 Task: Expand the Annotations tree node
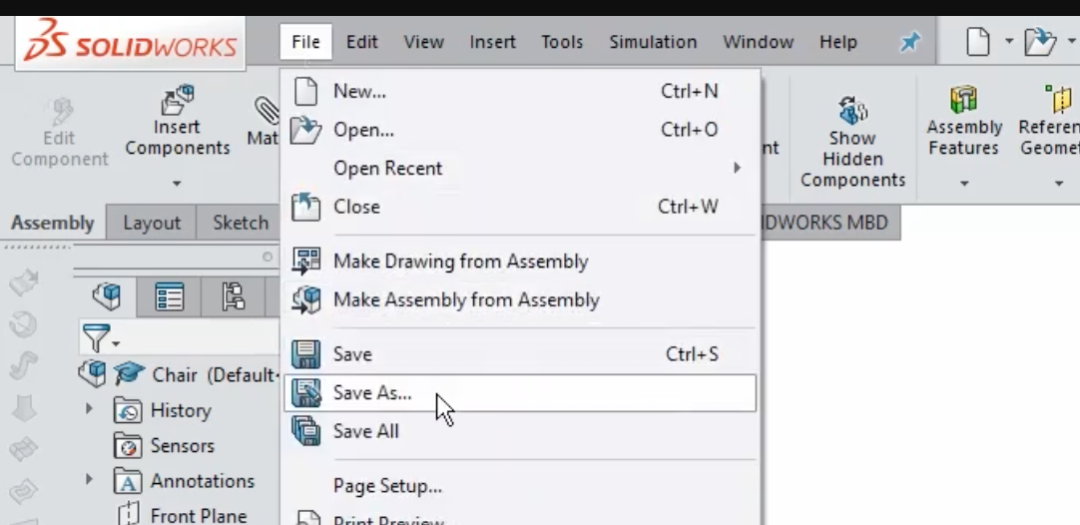(x=89, y=479)
